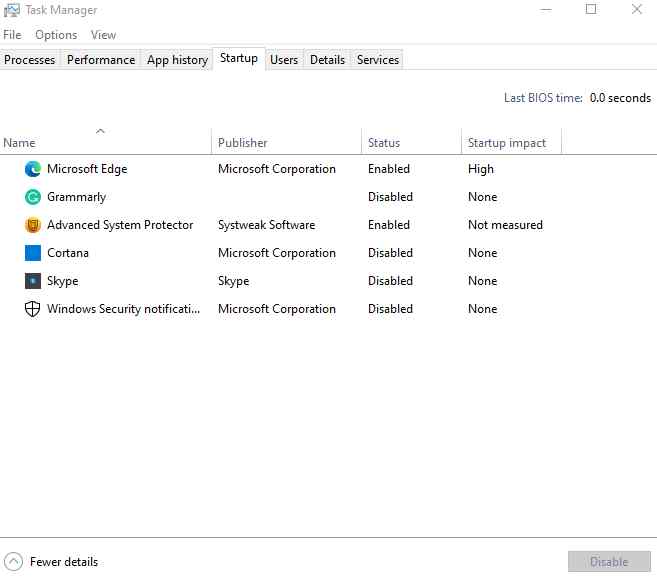
Task: Select the Microsoft Edge row name
Action: point(87,169)
